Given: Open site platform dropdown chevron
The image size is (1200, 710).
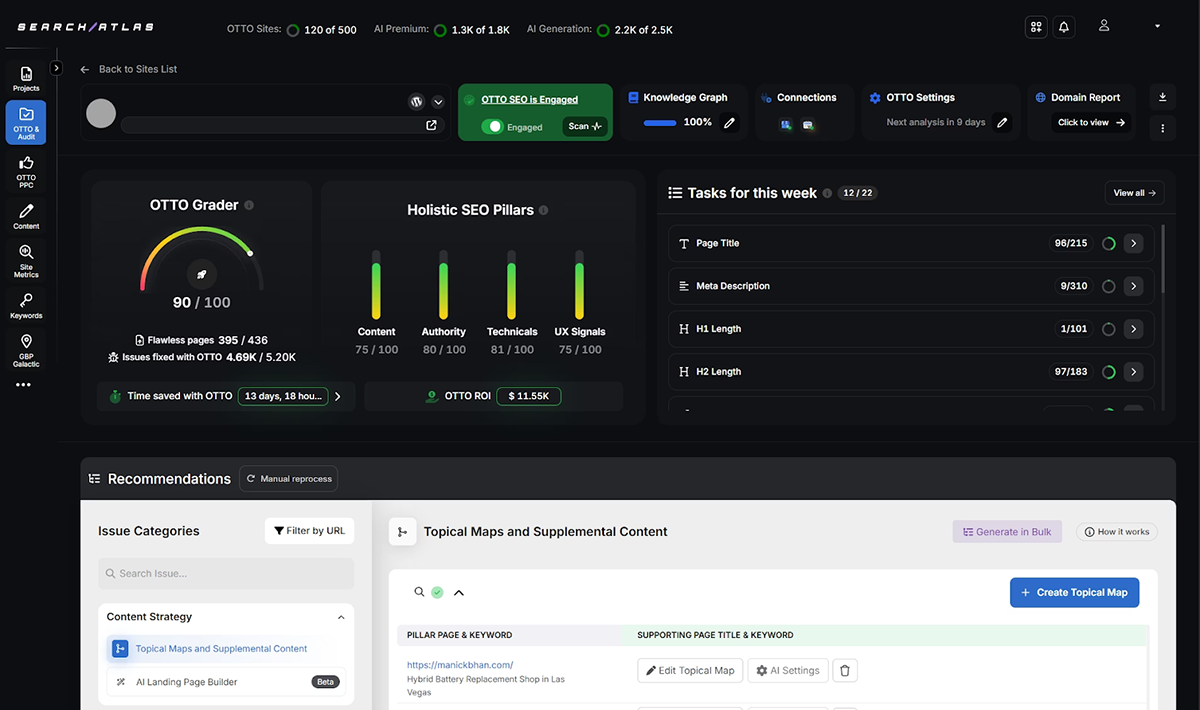Looking at the screenshot, I should tap(438, 102).
